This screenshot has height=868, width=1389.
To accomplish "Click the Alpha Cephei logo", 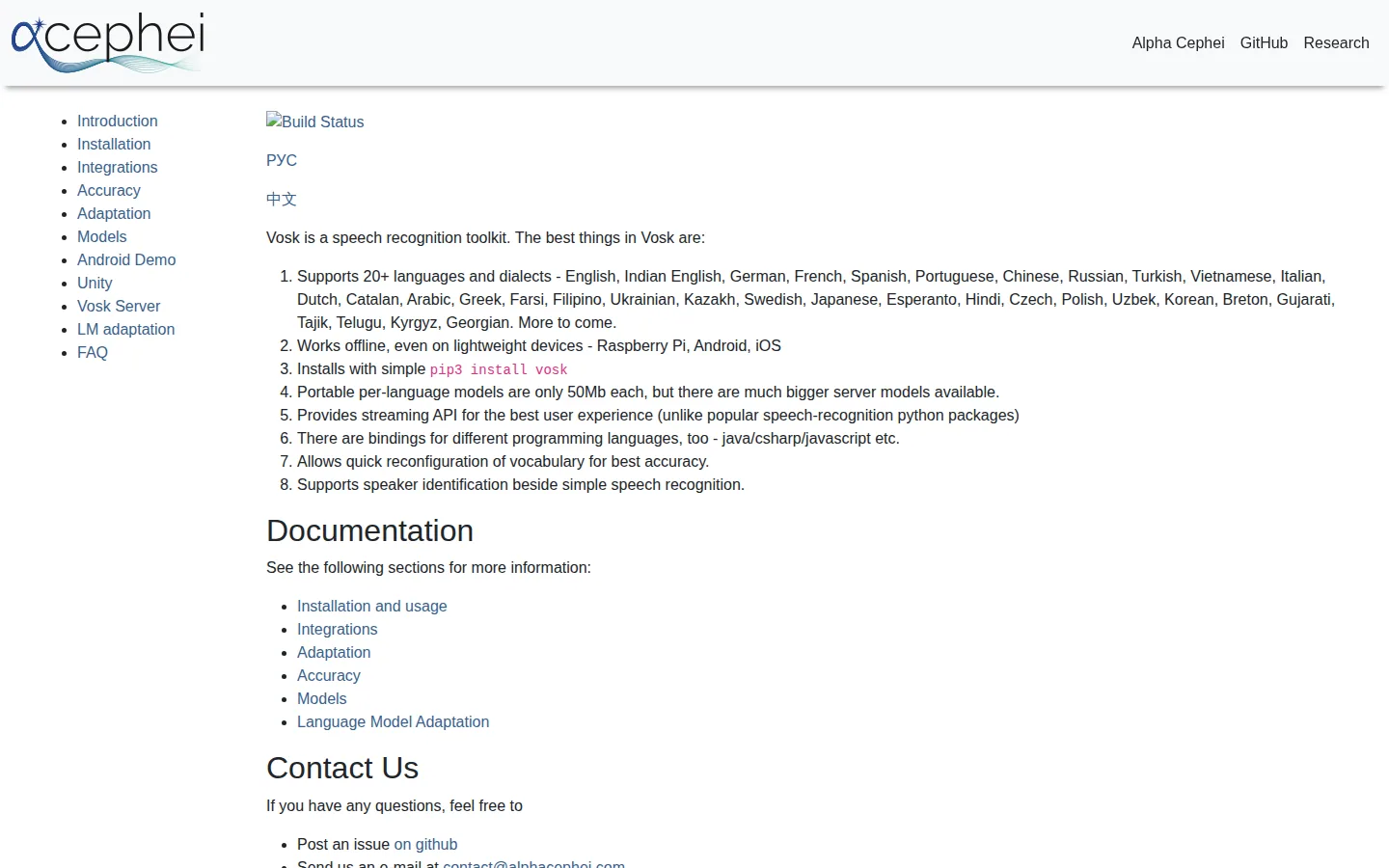I will [107, 42].
